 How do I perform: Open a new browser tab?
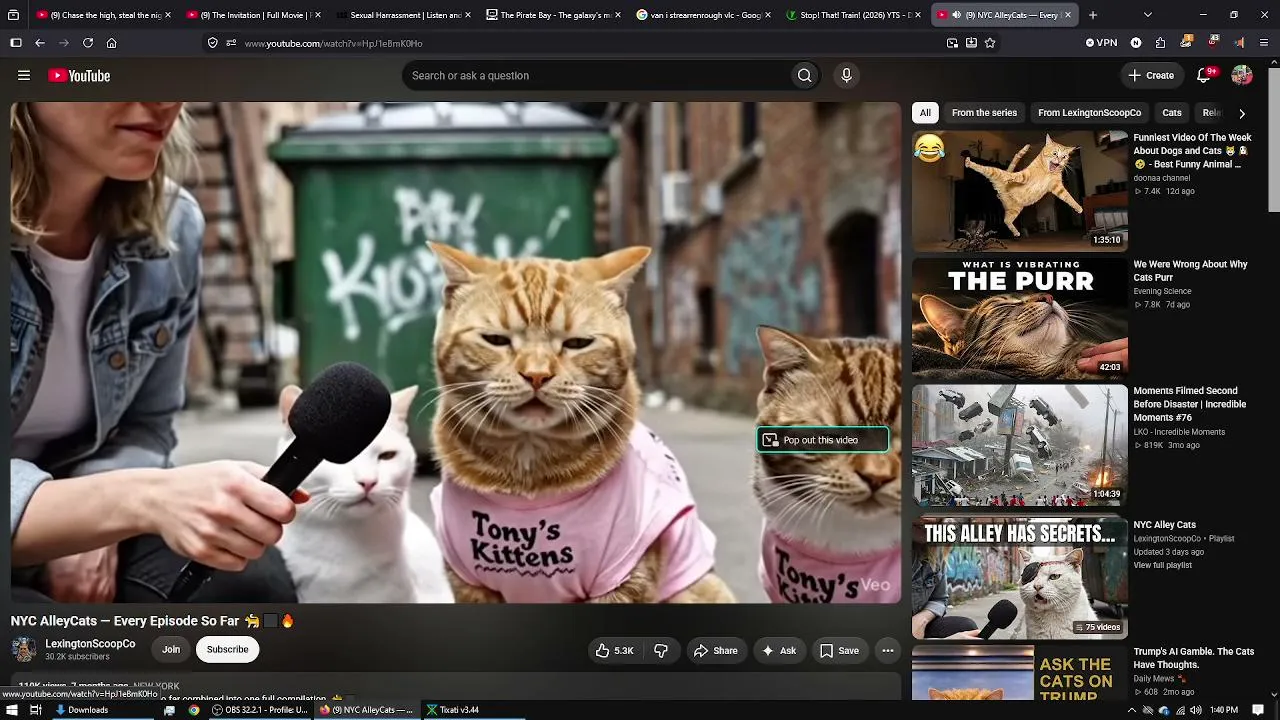1093,15
